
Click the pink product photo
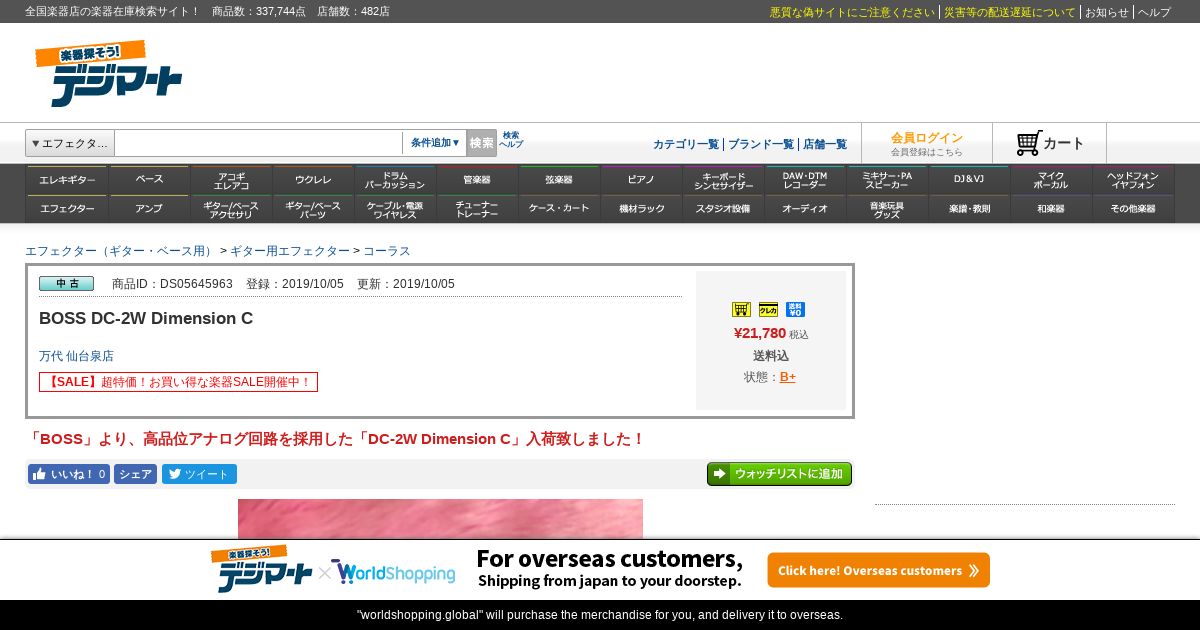click(440, 518)
